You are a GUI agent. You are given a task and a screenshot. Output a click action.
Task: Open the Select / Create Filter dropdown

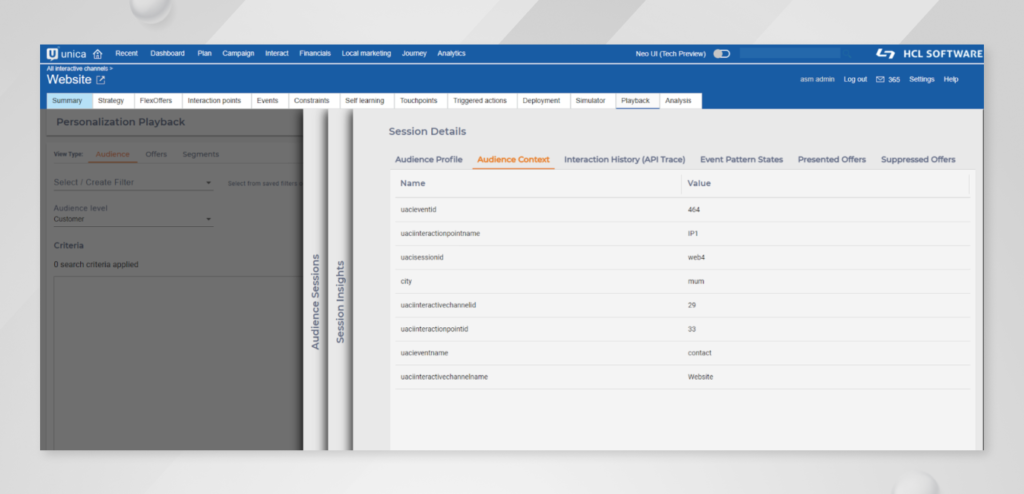[x=132, y=182]
